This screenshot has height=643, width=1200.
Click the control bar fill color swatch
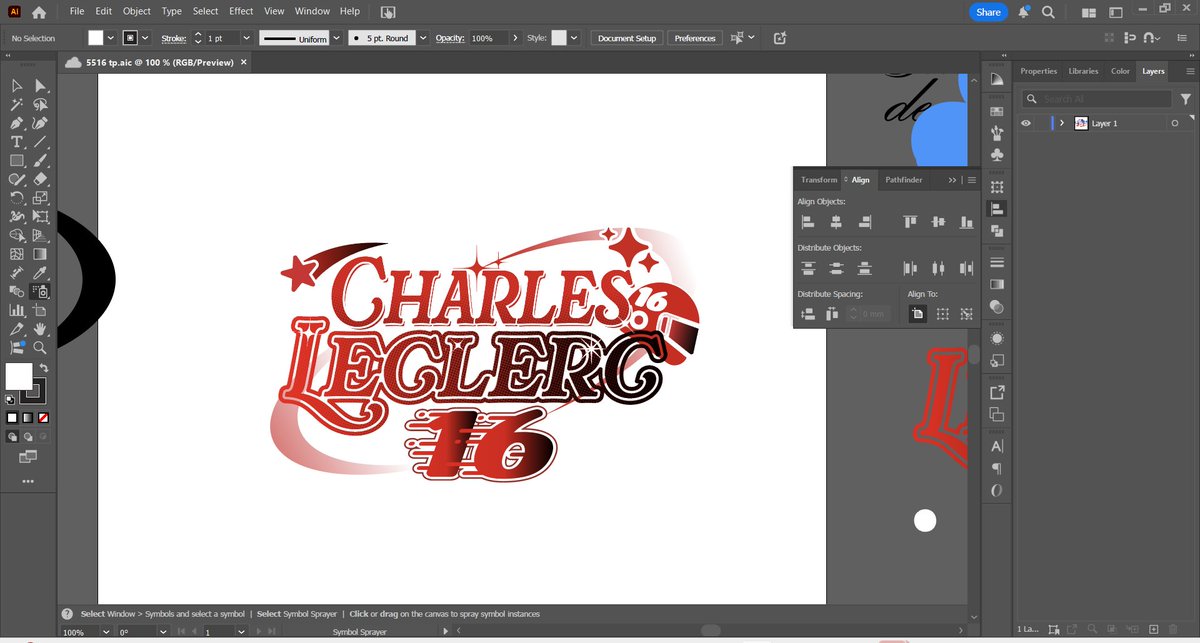(x=96, y=38)
